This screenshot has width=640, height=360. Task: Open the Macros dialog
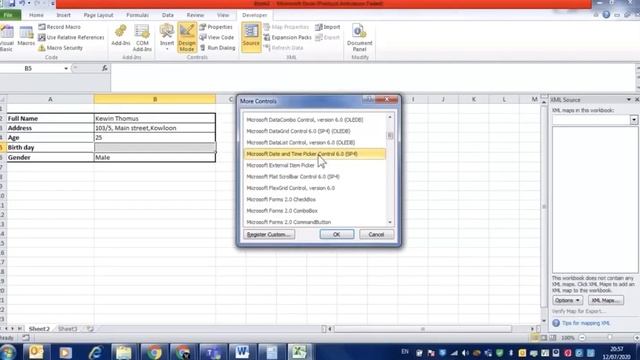click(26, 36)
